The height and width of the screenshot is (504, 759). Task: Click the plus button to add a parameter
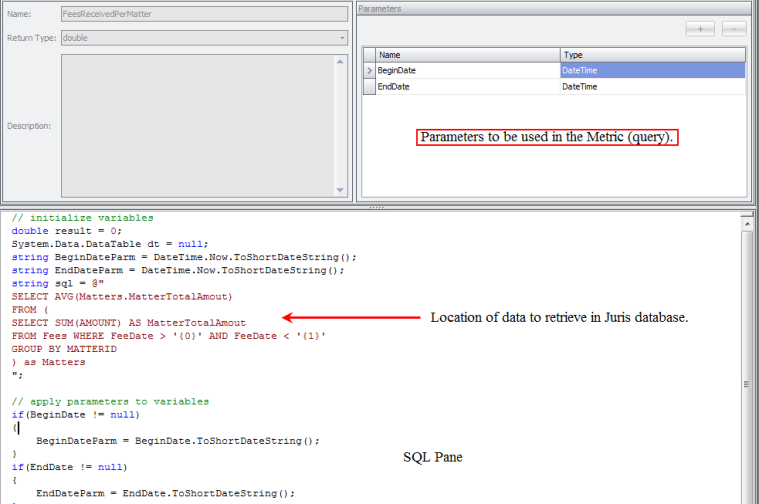[700, 29]
